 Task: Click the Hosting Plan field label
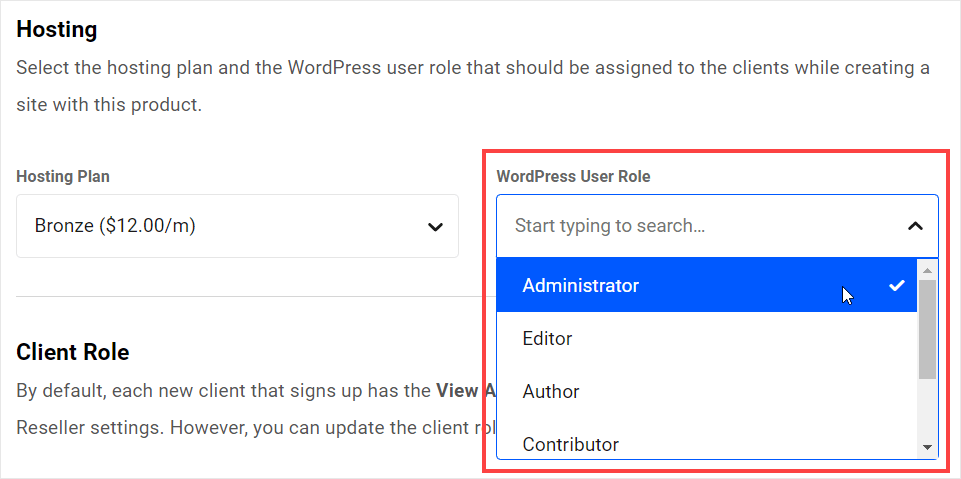click(x=63, y=177)
